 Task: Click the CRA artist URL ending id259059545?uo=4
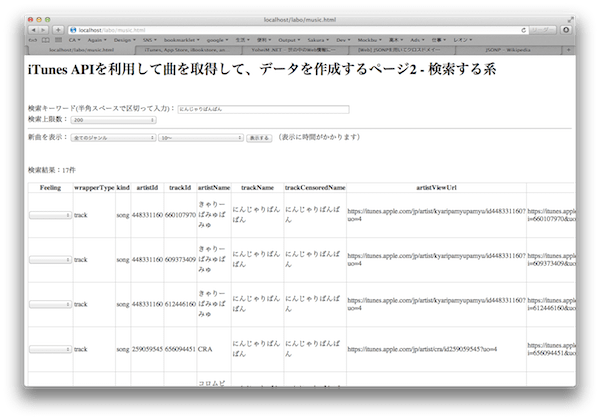point(422,349)
